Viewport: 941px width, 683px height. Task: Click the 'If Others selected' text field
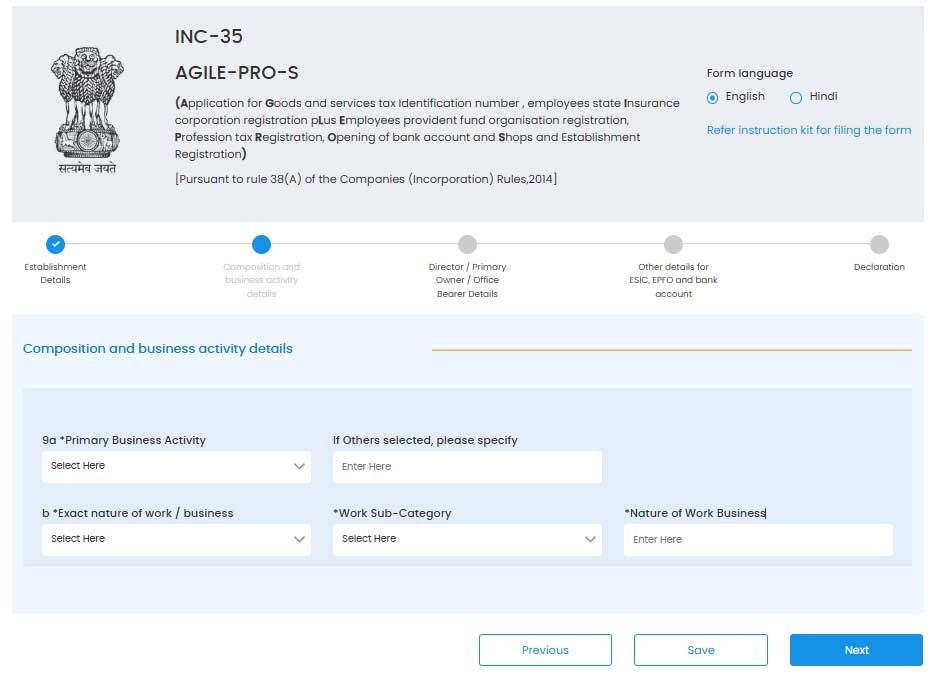tap(467, 467)
